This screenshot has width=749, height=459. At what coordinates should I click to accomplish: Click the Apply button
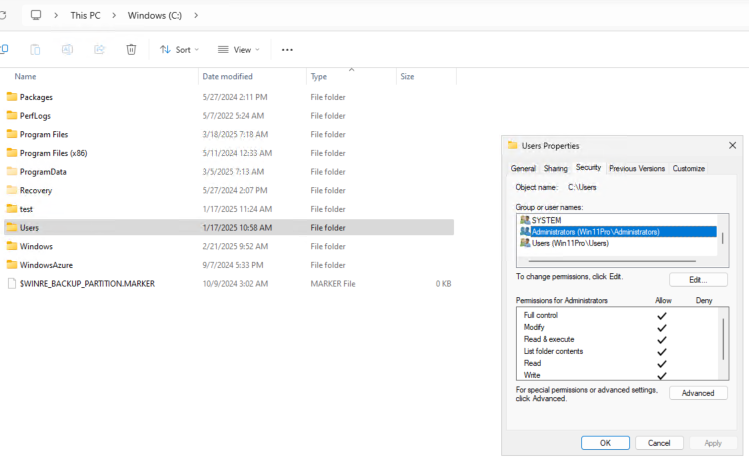713,443
